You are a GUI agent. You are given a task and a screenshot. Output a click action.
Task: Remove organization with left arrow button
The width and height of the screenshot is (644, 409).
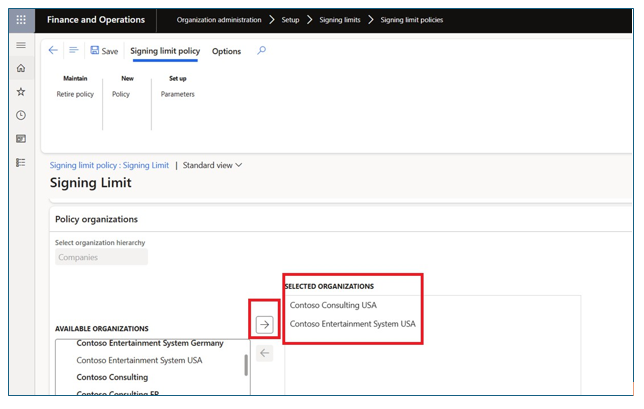264,352
